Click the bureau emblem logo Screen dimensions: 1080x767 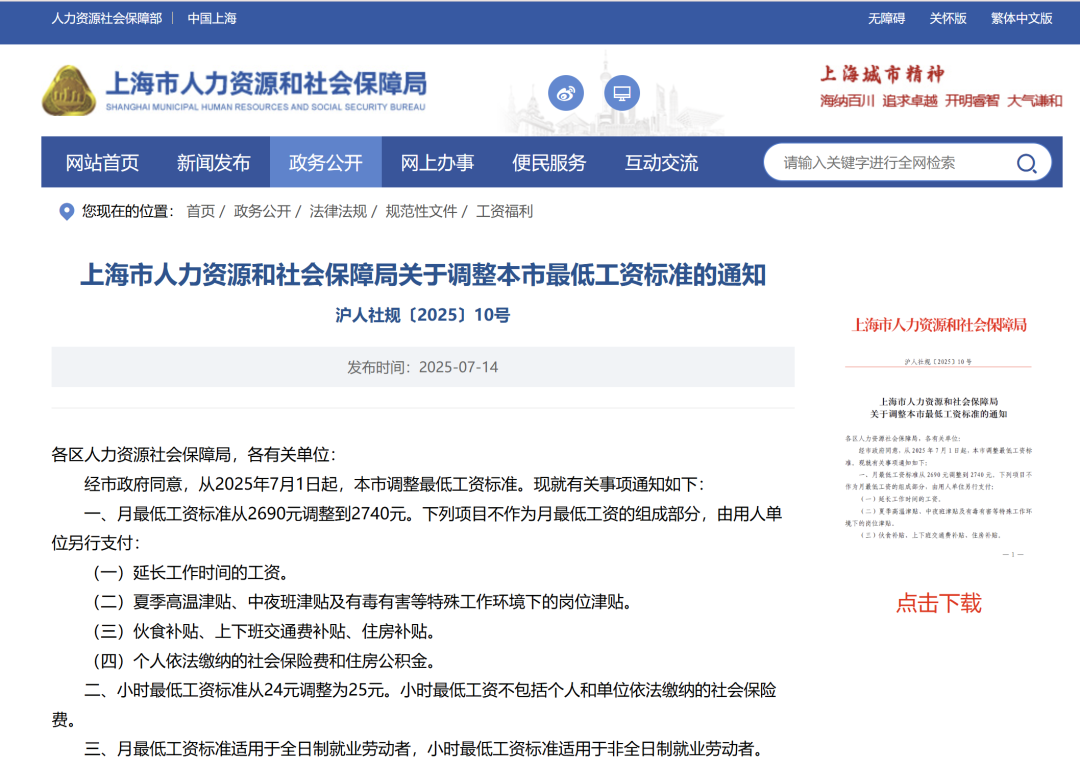point(68,91)
